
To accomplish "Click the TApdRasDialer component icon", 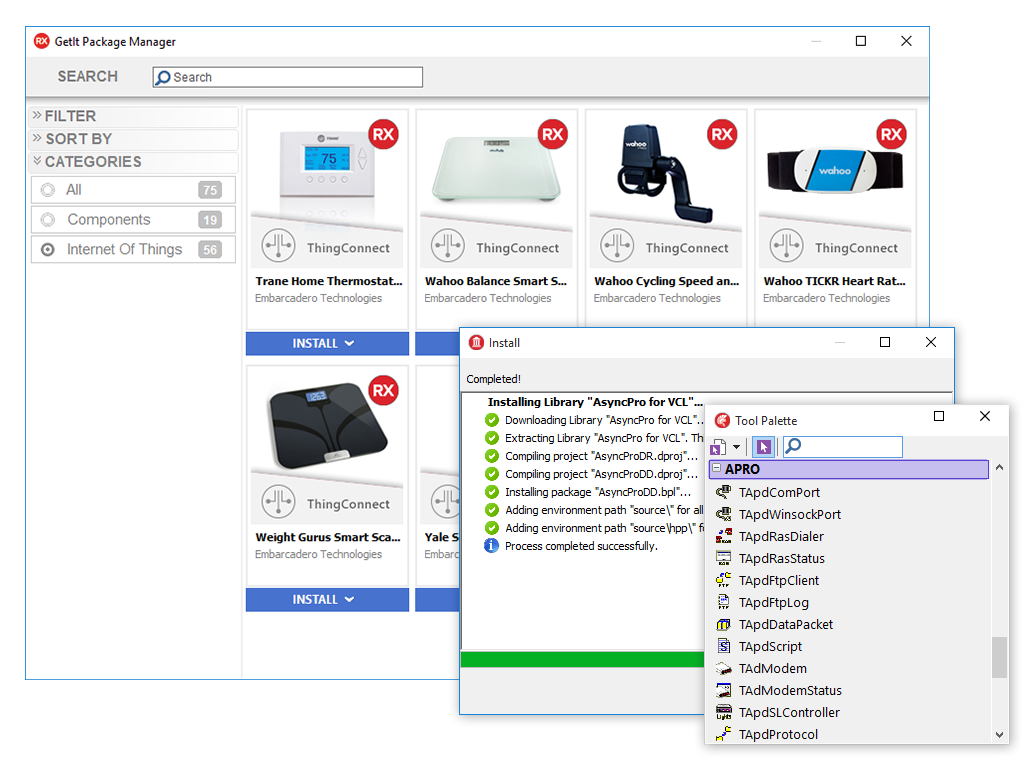I will pyautogui.click(x=723, y=536).
